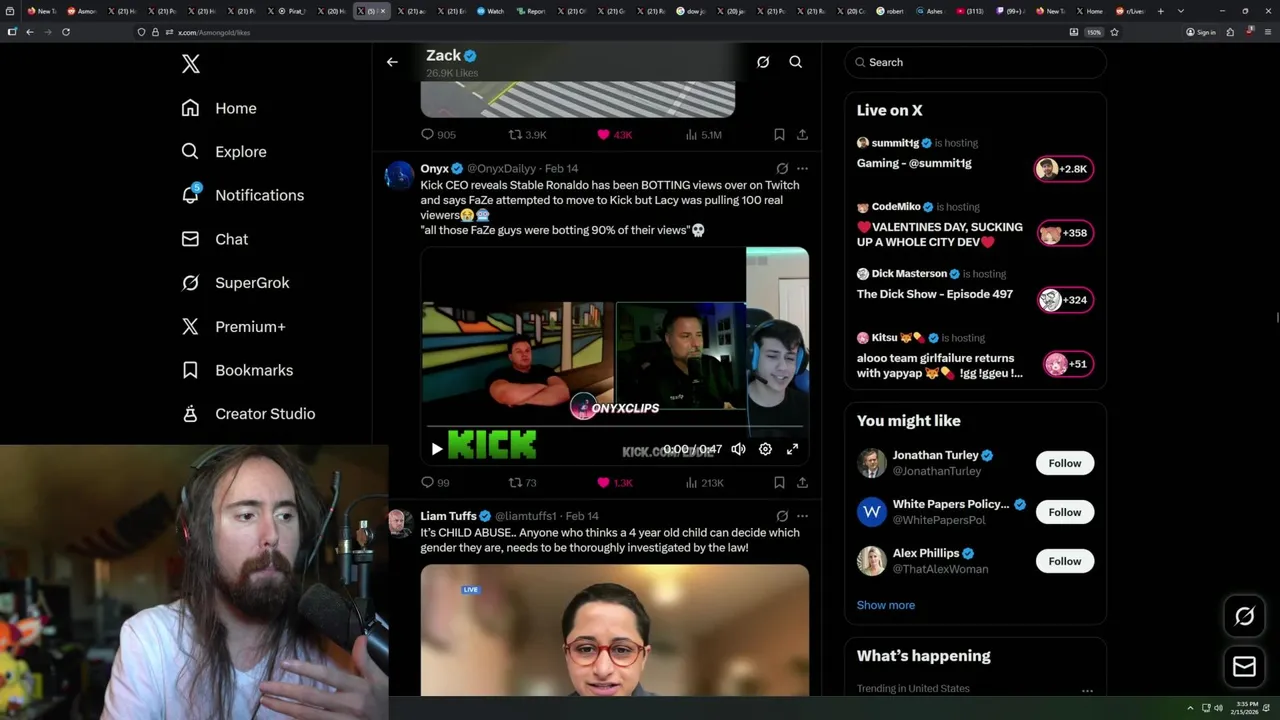
Task: Follow White Papers Policy
Action: 1065,512
